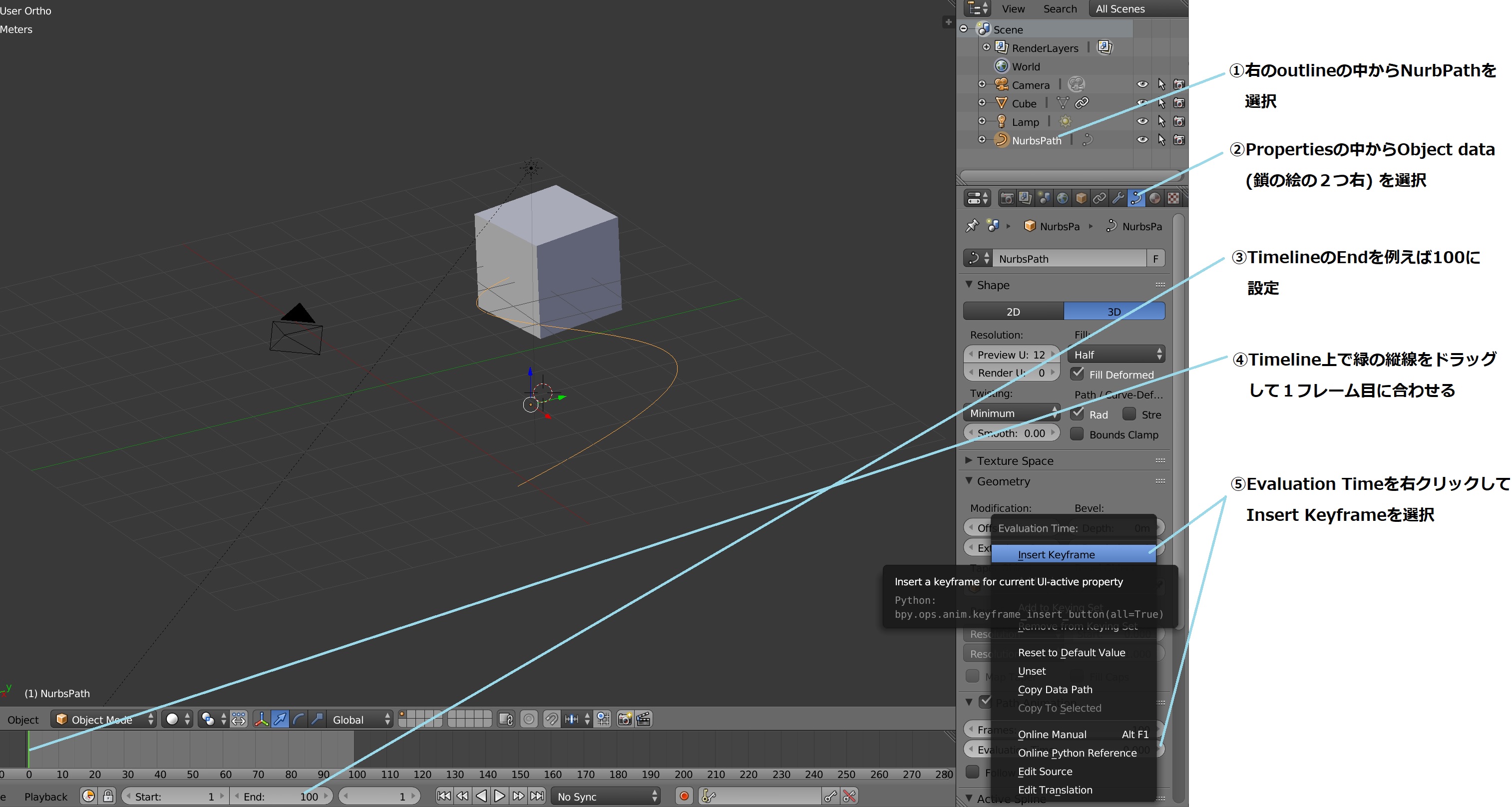Toggle the 3D manipulator widget icon
The width and height of the screenshot is (1512, 807).
(x=262, y=719)
